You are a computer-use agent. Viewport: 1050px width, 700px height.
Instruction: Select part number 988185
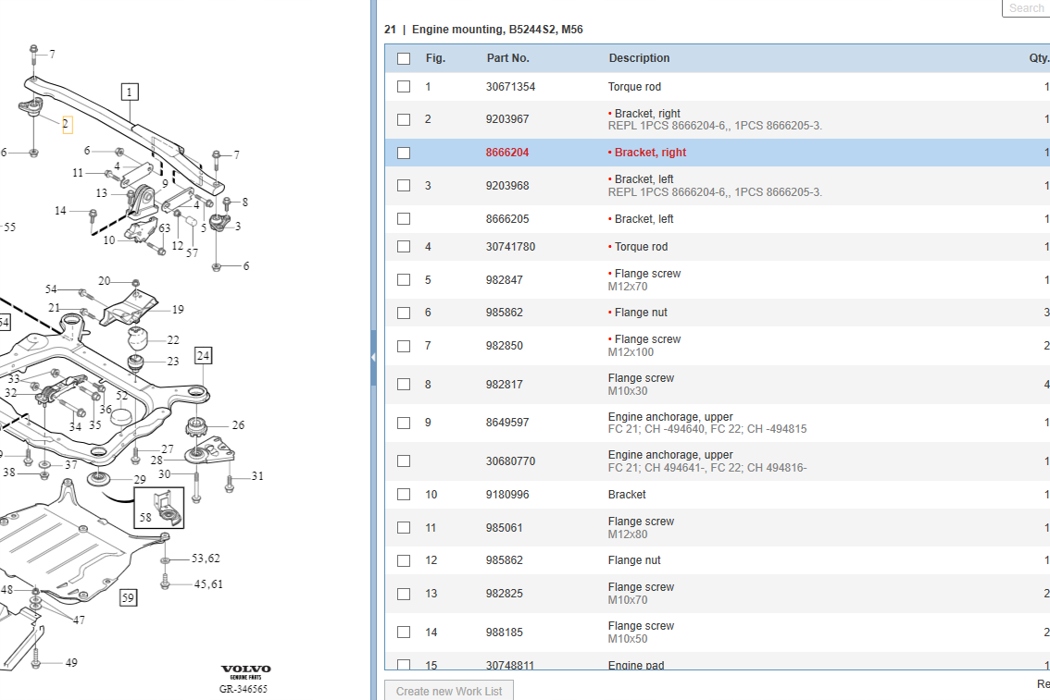click(504, 632)
